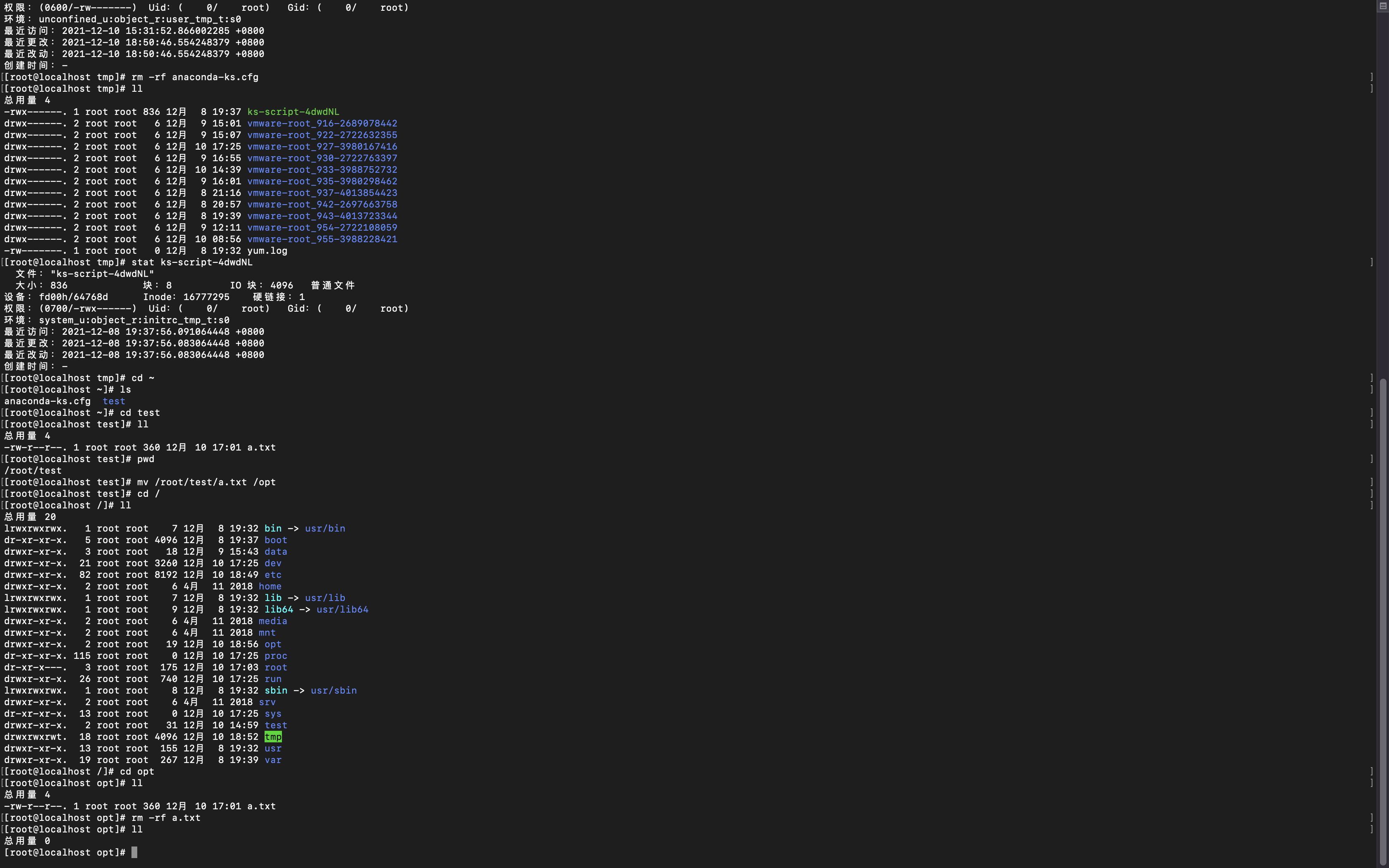The width and height of the screenshot is (1389, 868).
Task: Click the /root/test pwd output line
Action: tap(33, 471)
